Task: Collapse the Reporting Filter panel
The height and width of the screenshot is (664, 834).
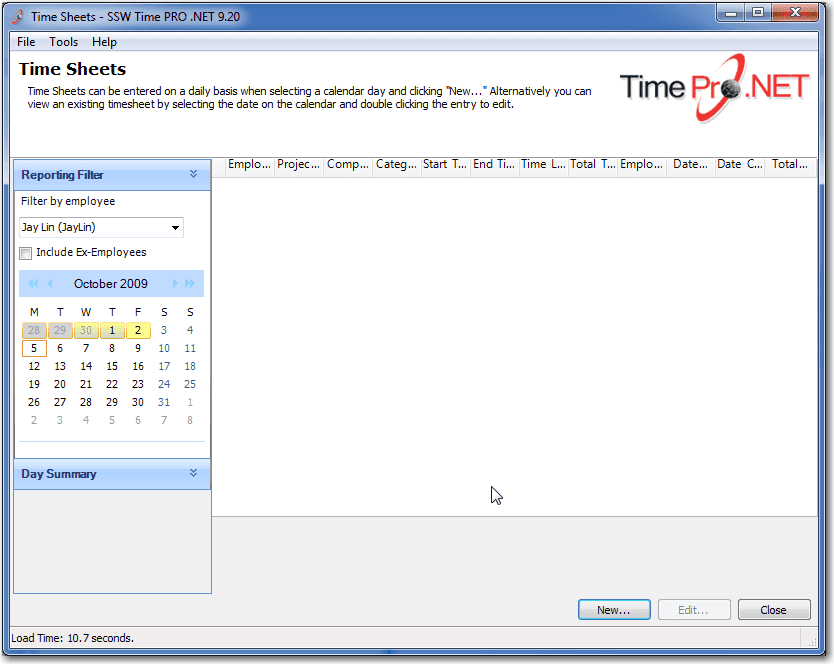Action: coord(193,174)
